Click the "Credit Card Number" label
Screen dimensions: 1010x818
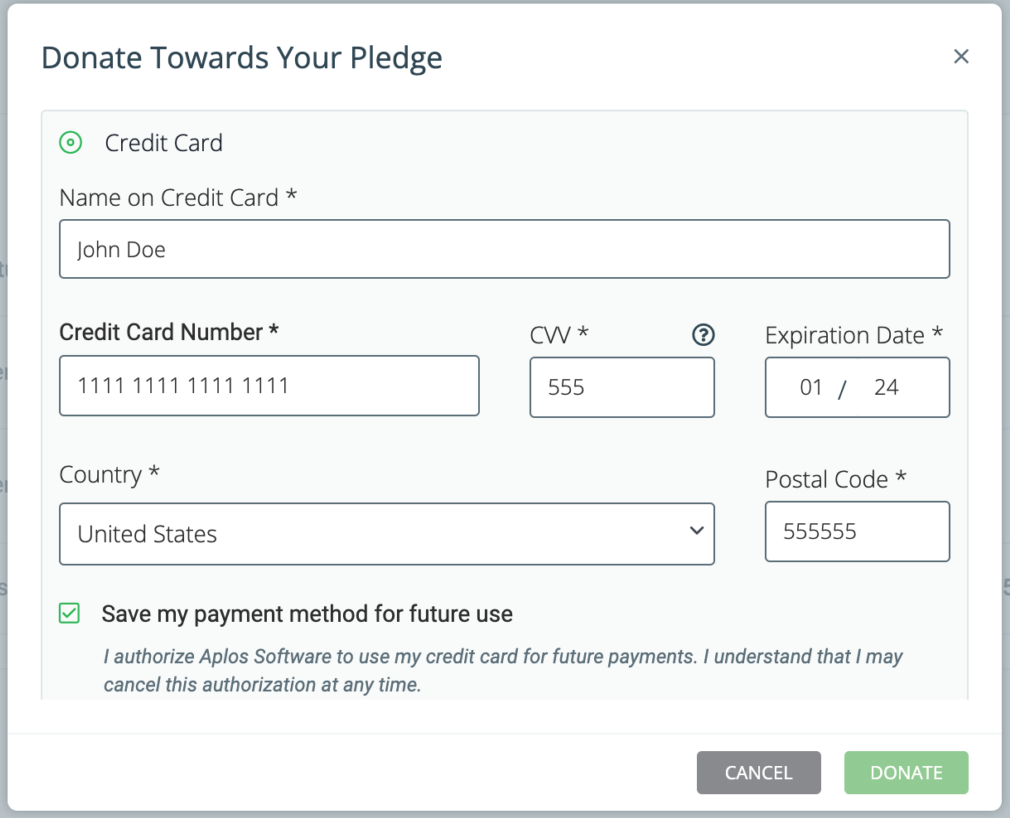(168, 332)
